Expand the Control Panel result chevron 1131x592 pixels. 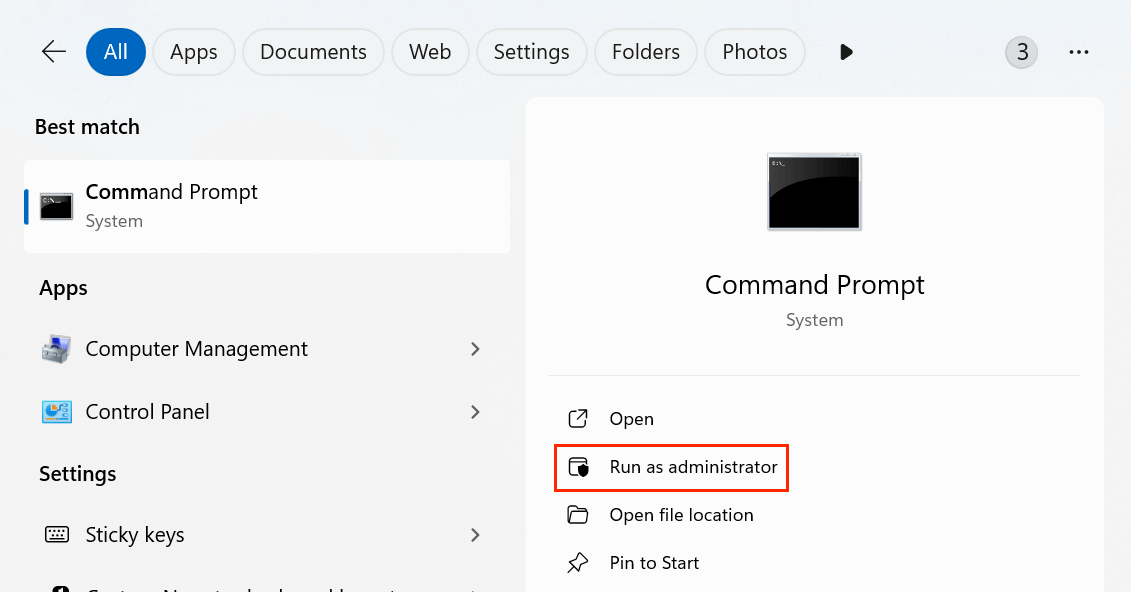(x=476, y=411)
